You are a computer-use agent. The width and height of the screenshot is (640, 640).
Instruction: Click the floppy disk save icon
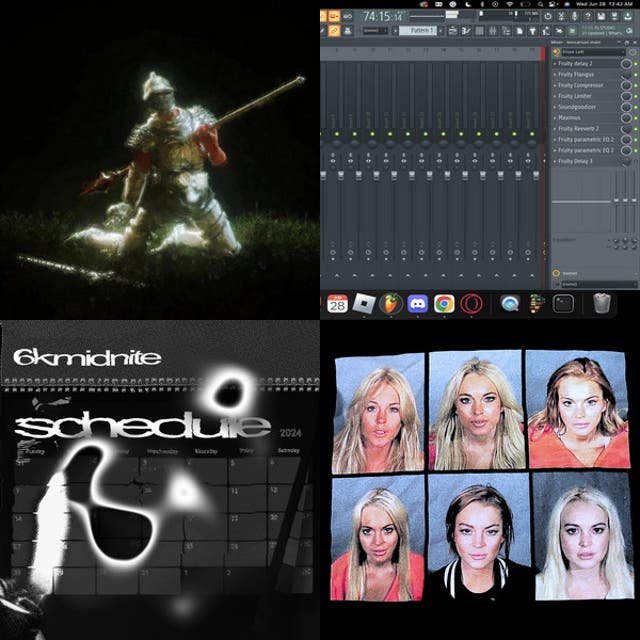pos(601,16)
